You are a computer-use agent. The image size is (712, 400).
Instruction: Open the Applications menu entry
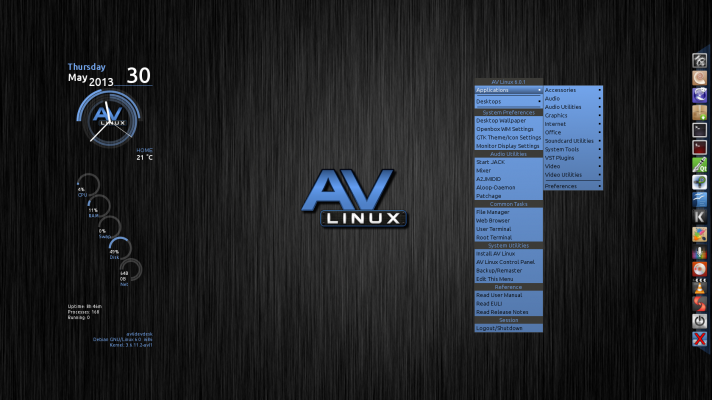509,90
